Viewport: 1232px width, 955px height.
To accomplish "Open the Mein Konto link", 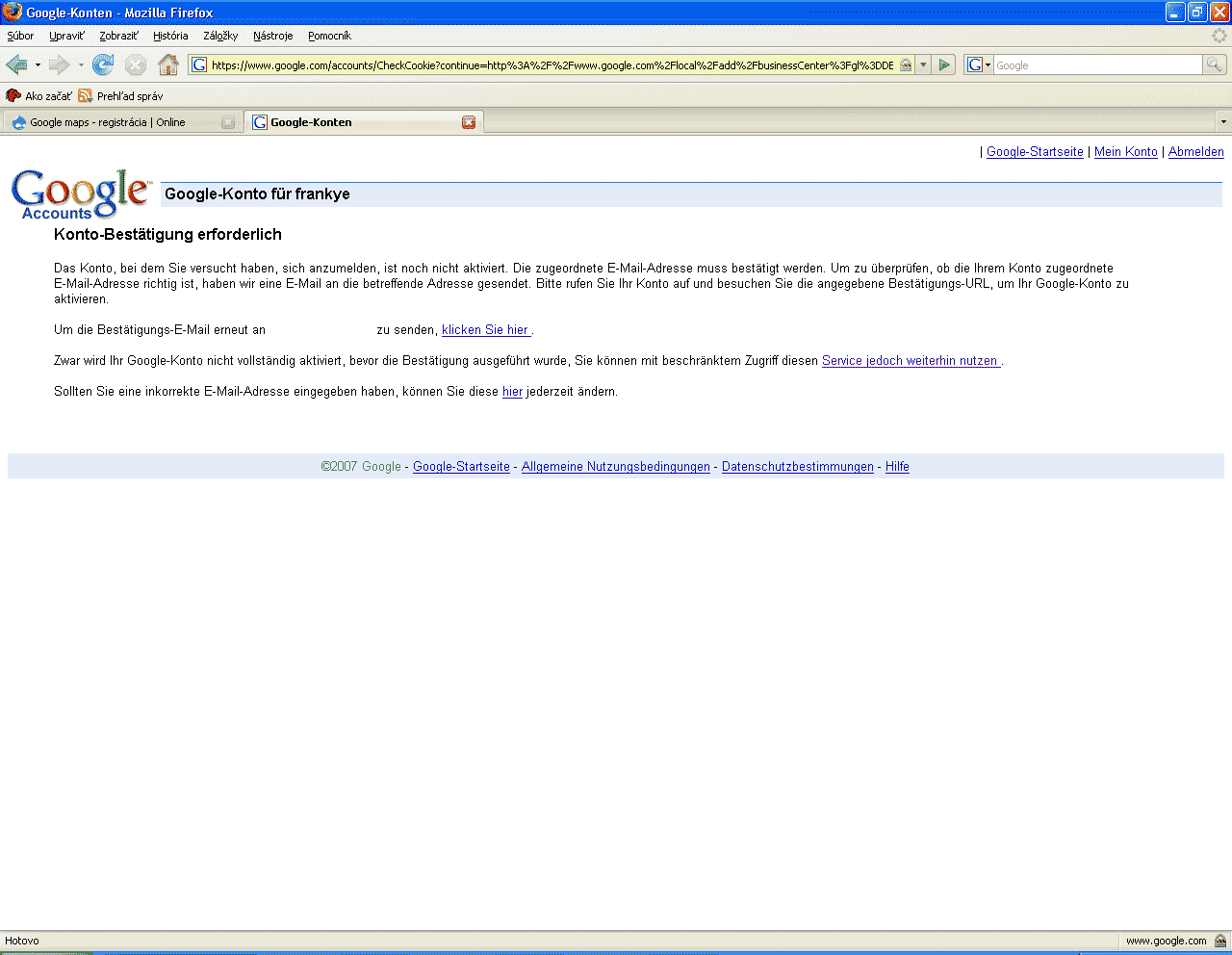I will [x=1126, y=152].
